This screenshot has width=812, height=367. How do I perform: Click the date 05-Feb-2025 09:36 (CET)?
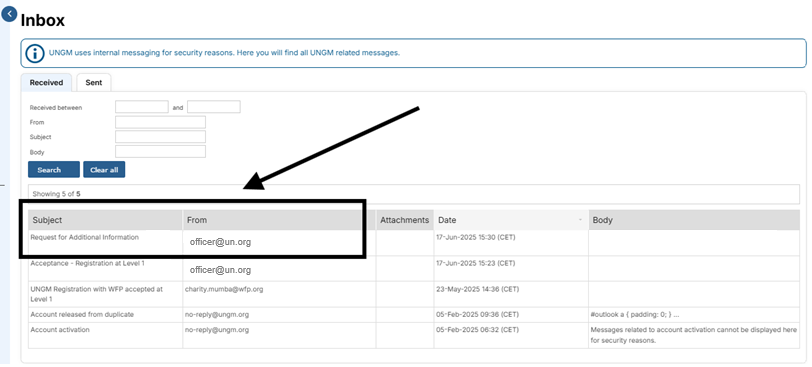pos(477,314)
